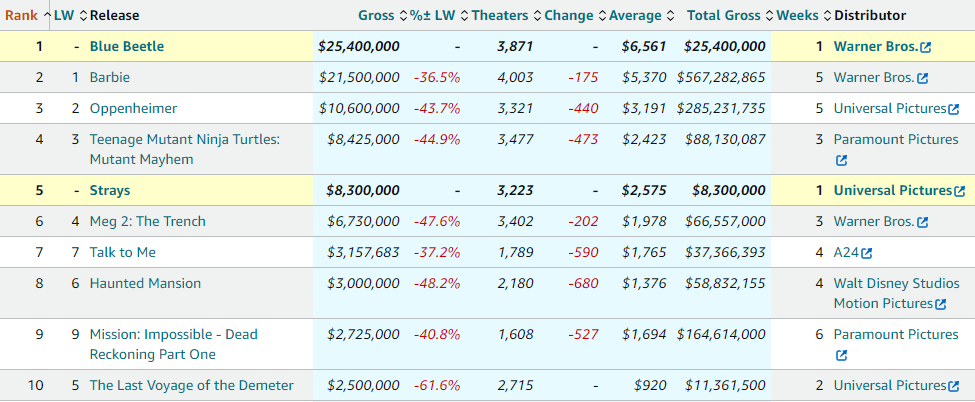This screenshot has width=975, height=402.
Task: Open external link icon under Mission: Impossible distributor
Action: point(841,355)
